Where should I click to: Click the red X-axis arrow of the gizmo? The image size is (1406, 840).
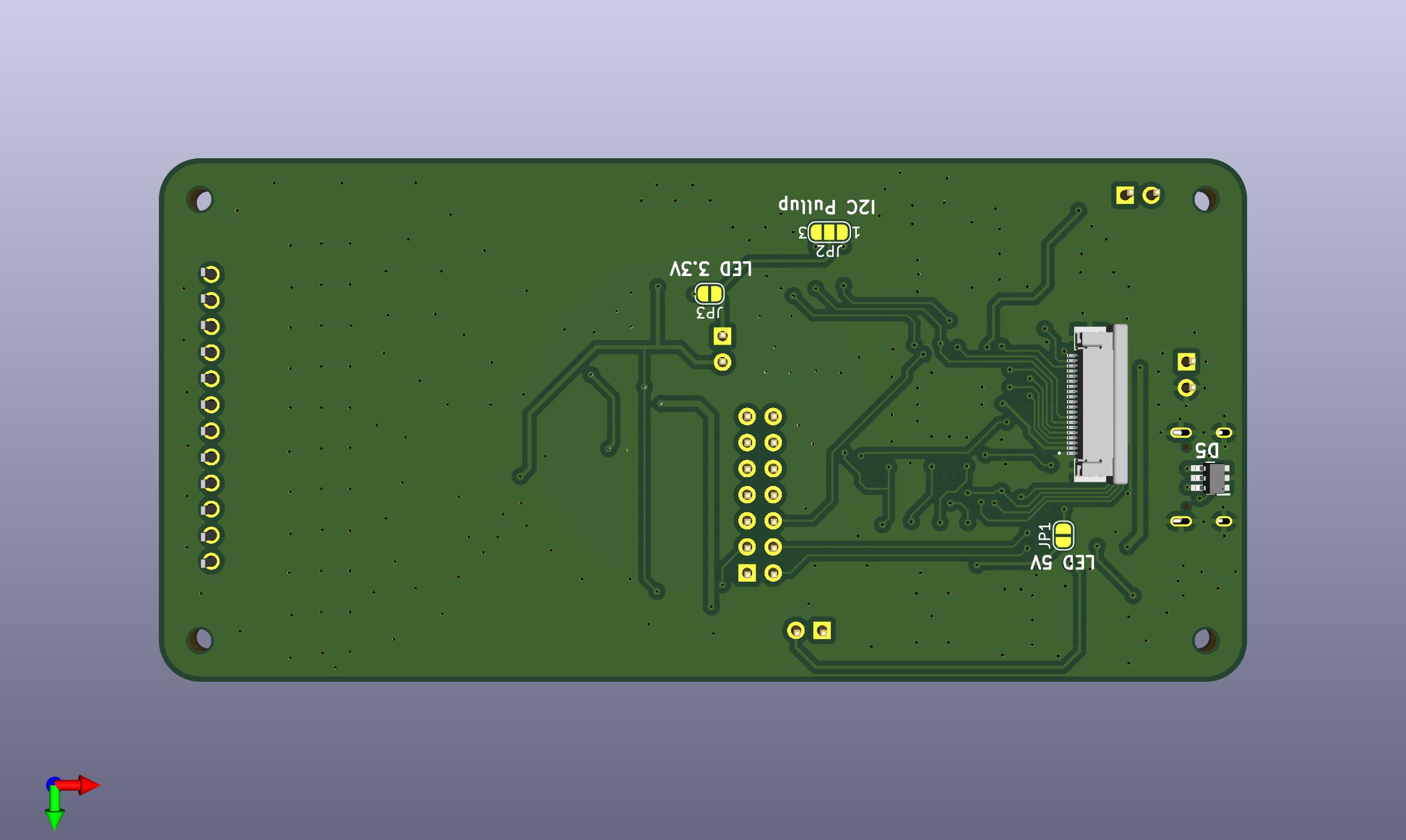(79, 785)
